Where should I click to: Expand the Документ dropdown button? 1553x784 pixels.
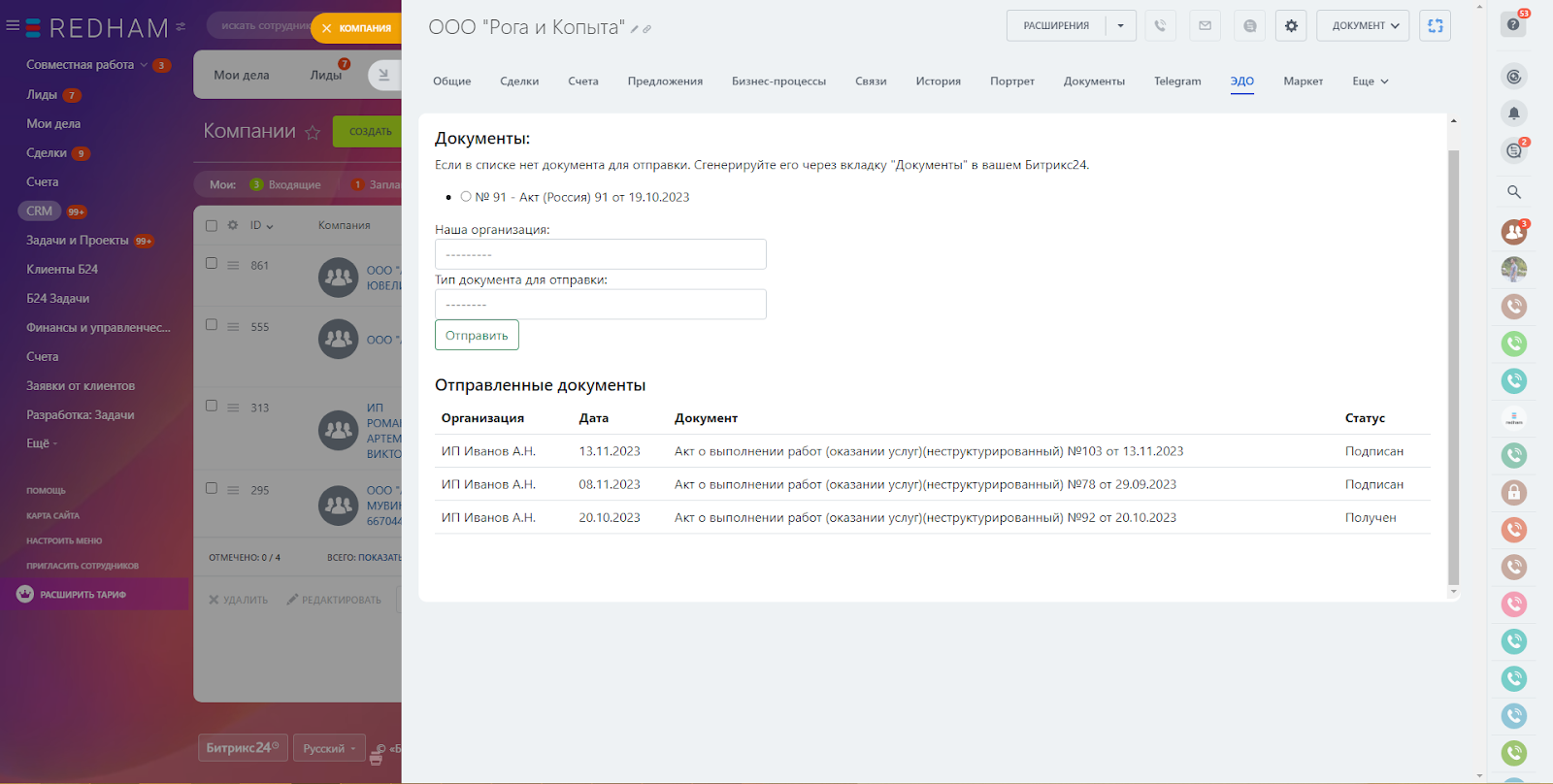tap(1364, 26)
